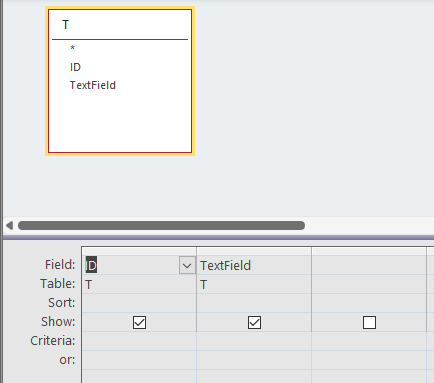Open the Field dropdown arrow for ID
The width and height of the screenshot is (434, 383).
click(187, 266)
